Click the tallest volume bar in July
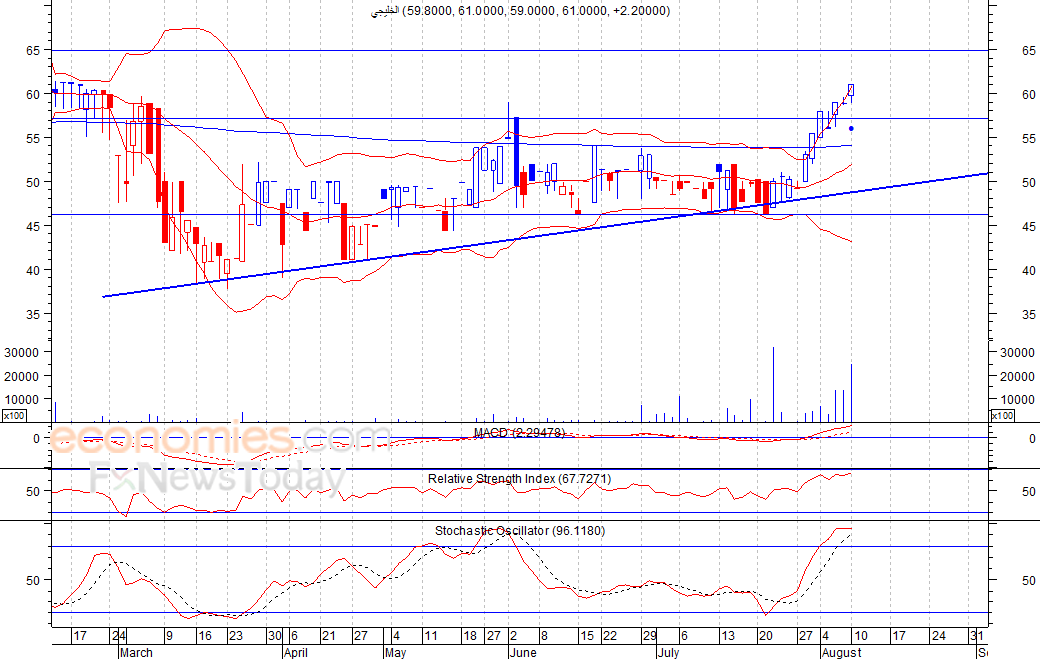Image resolution: width=1040 pixels, height=659 pixels. pos(773,384)
